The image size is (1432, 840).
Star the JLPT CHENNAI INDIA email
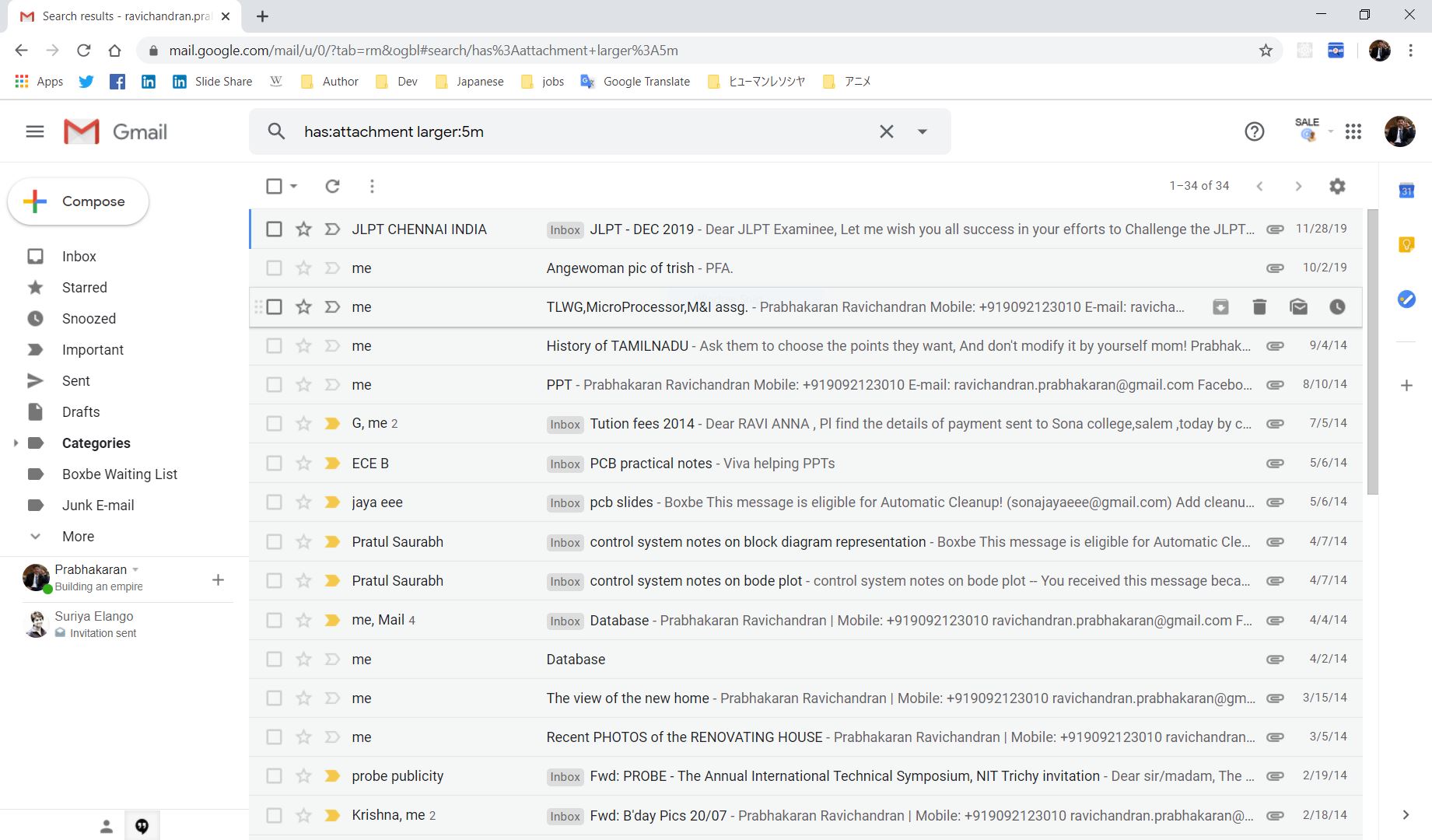tap(303, 229)
